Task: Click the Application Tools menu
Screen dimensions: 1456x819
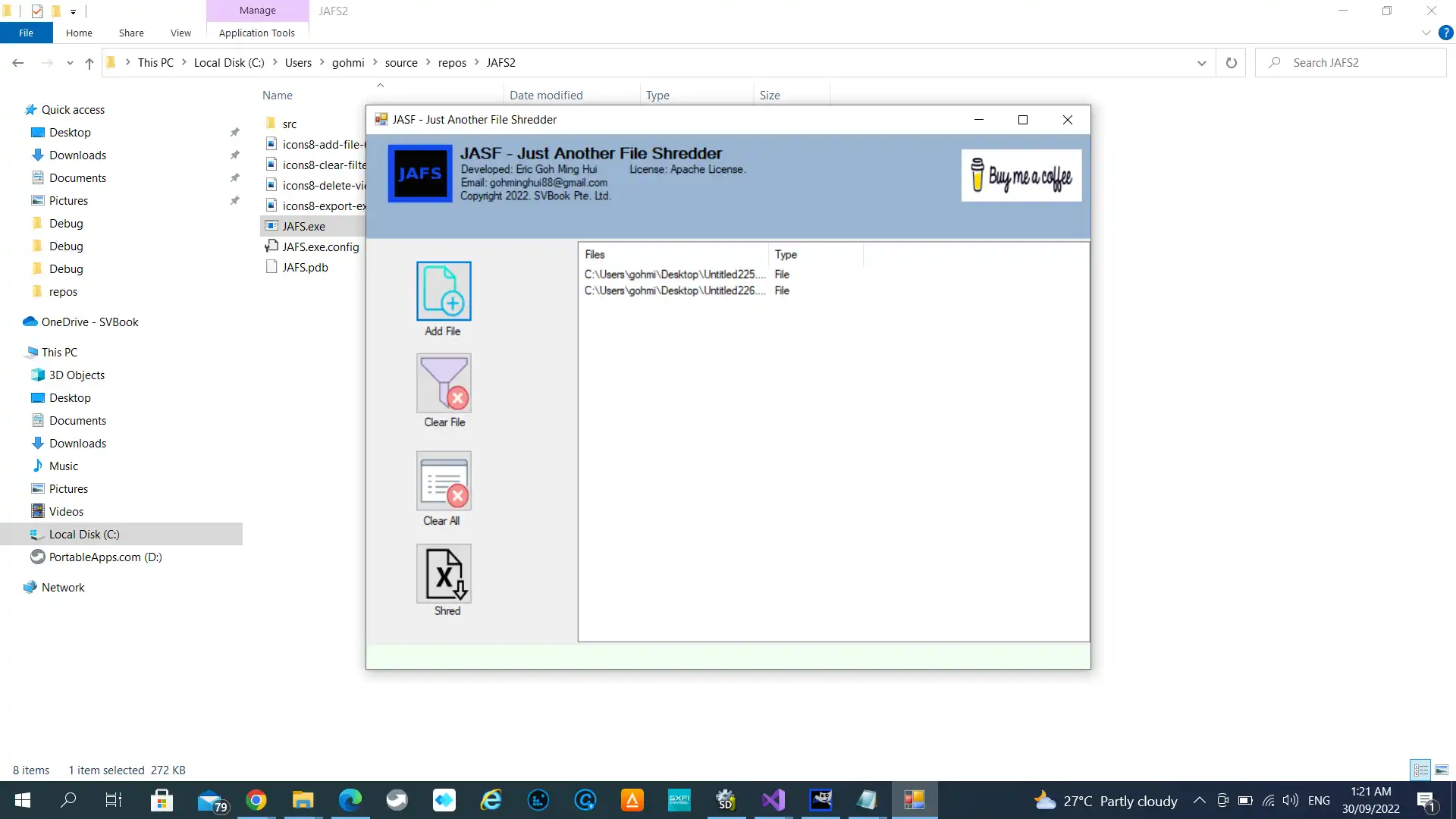Action: pos(256,33)
